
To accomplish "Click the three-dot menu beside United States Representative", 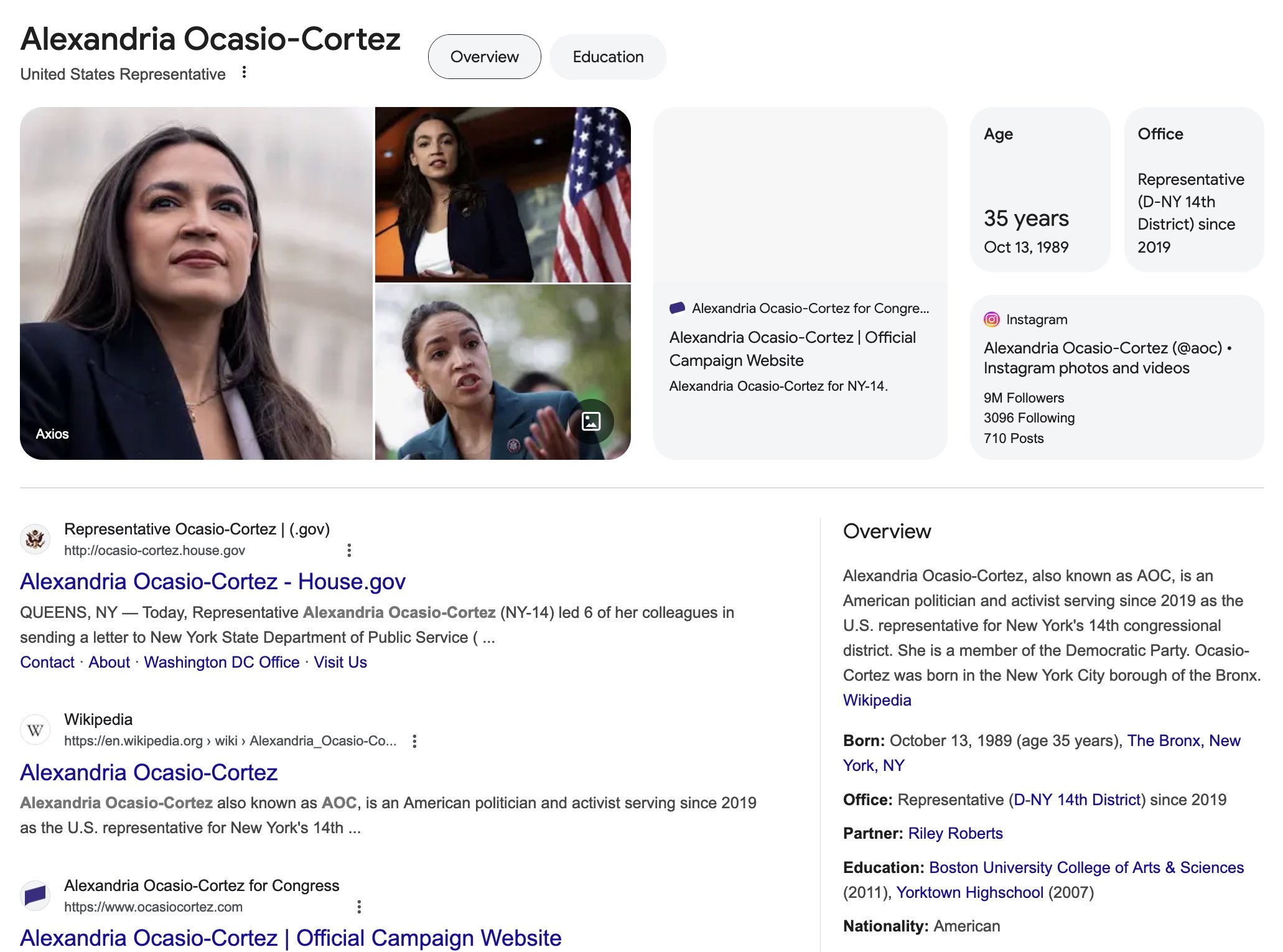I will (245, 73).
